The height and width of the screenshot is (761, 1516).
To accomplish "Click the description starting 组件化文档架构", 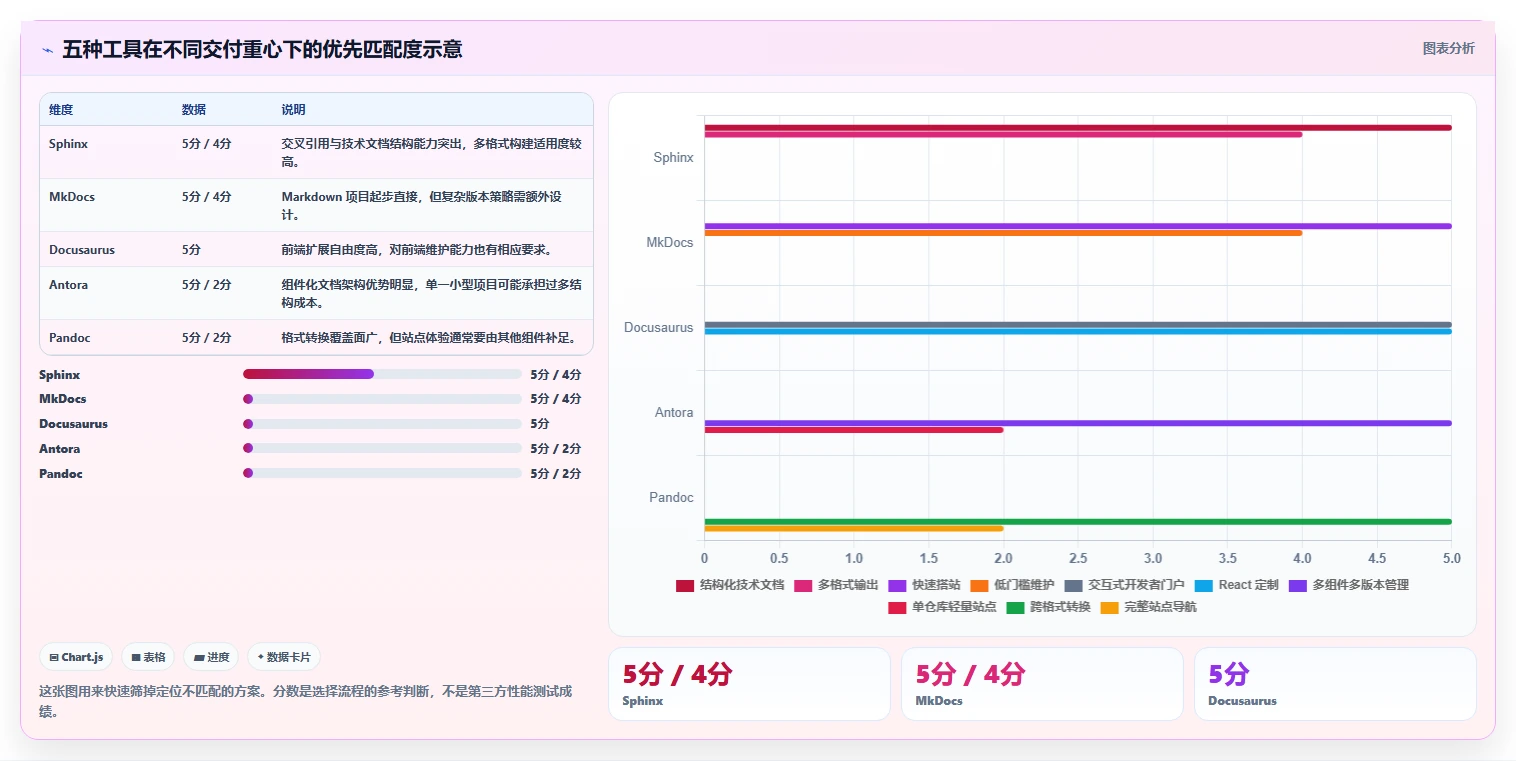I will point(431,293).
